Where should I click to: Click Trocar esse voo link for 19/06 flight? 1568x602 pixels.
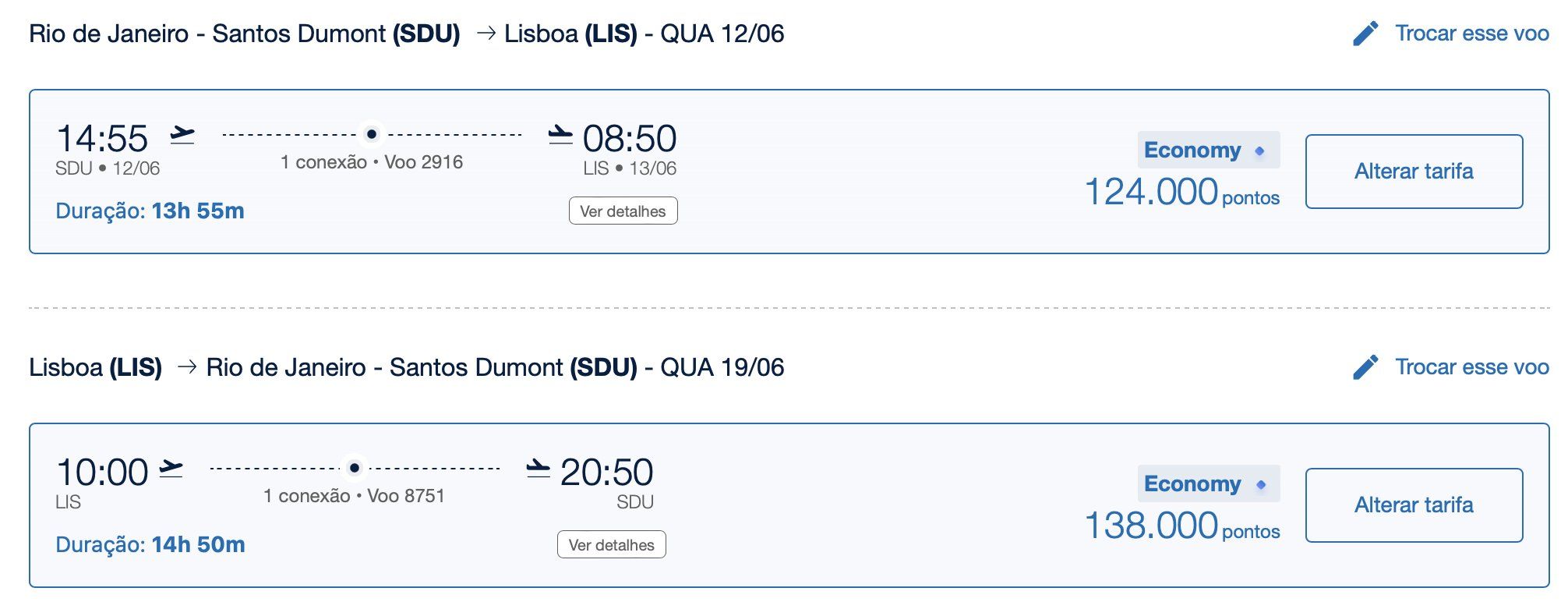click(x=1471, y=367)
